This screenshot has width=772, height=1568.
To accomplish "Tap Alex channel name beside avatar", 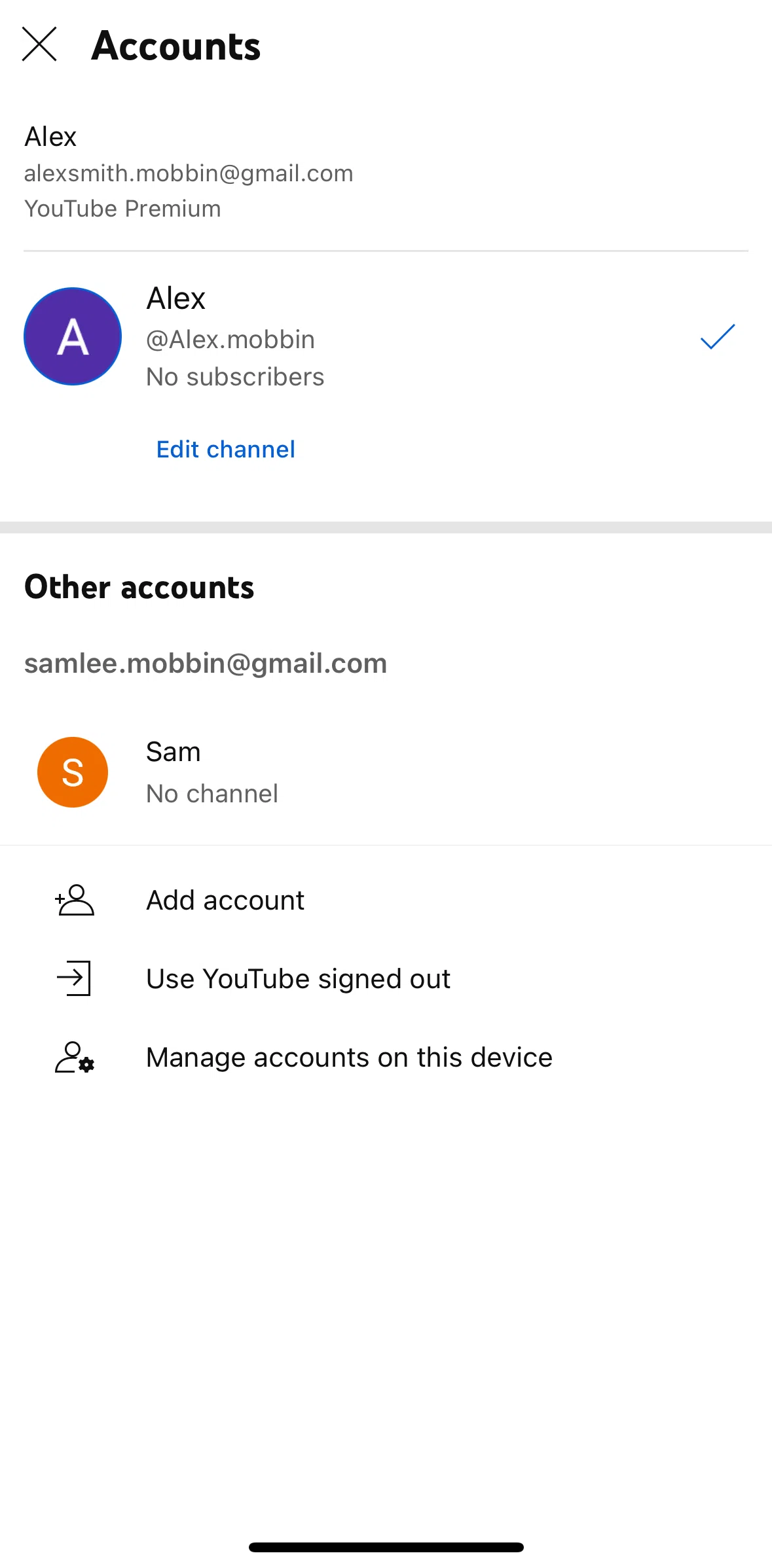I will [175, 298].
